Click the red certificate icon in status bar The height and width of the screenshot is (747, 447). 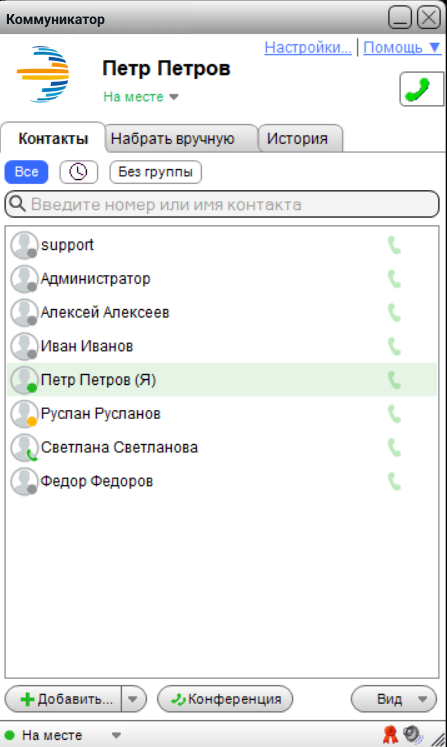click(x=390, y=735)
